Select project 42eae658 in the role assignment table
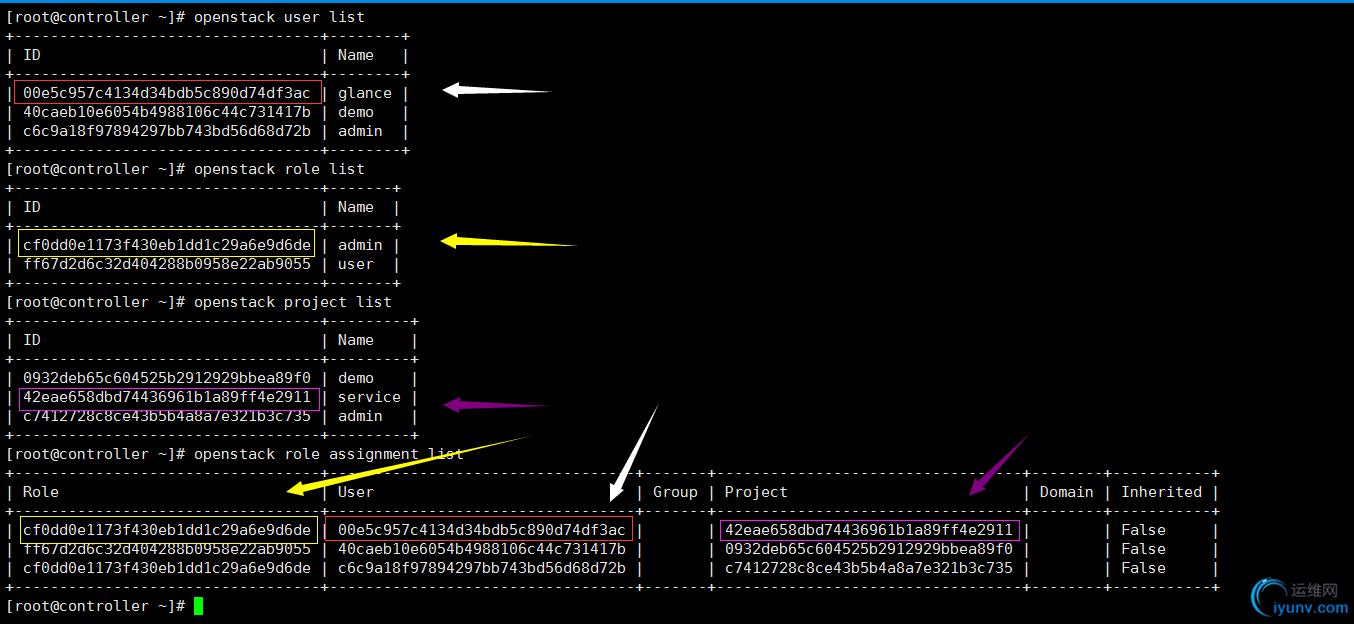Image resolution: width=1354 pixels, height=624 pixels. (x=869, y=530)
